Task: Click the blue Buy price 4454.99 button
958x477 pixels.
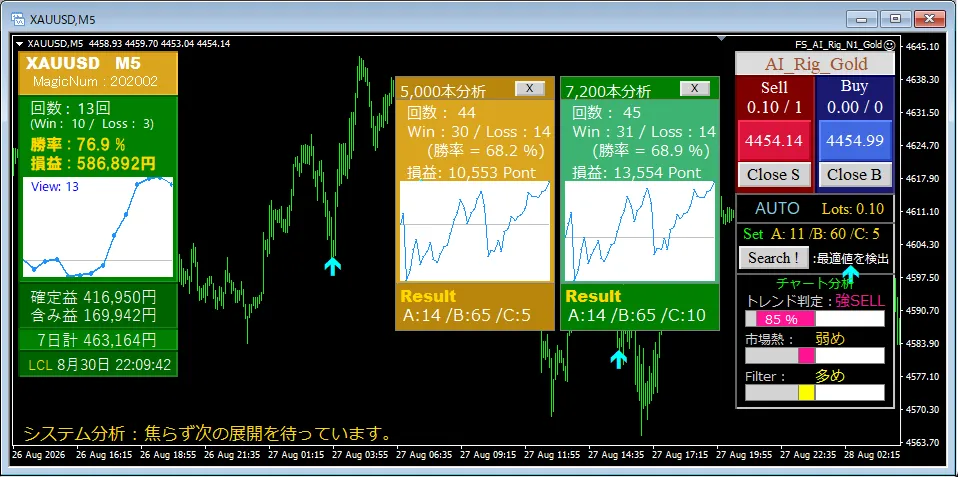Action: (855, 140)
